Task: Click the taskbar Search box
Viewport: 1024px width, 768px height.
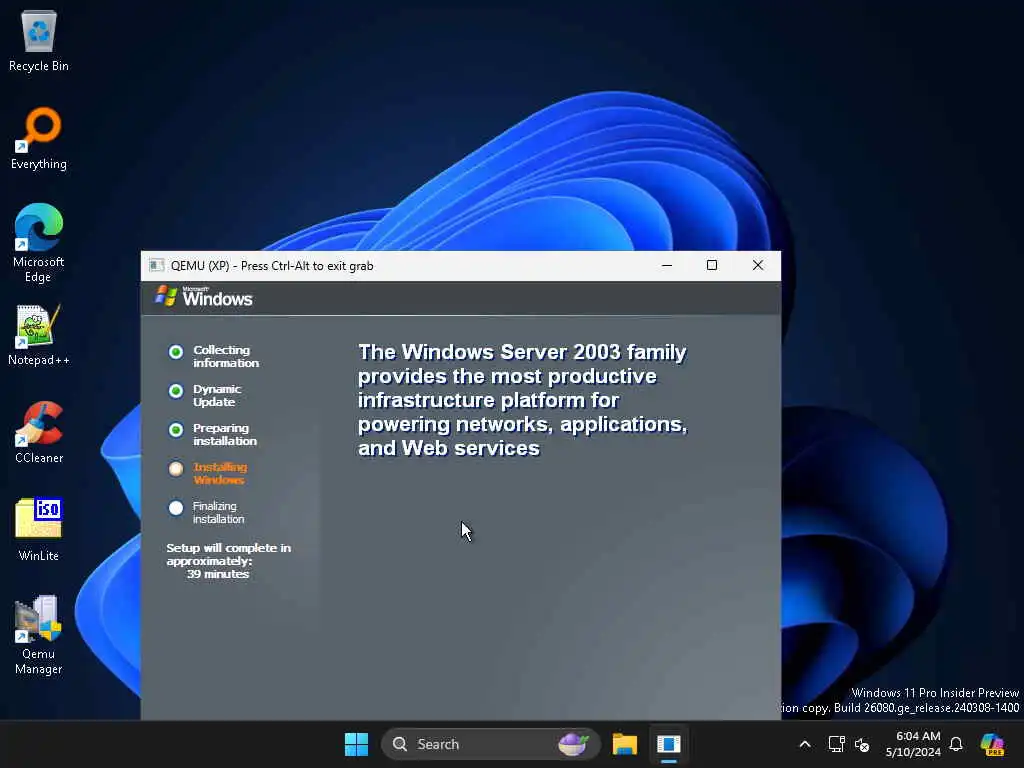Action: point(490,744)
